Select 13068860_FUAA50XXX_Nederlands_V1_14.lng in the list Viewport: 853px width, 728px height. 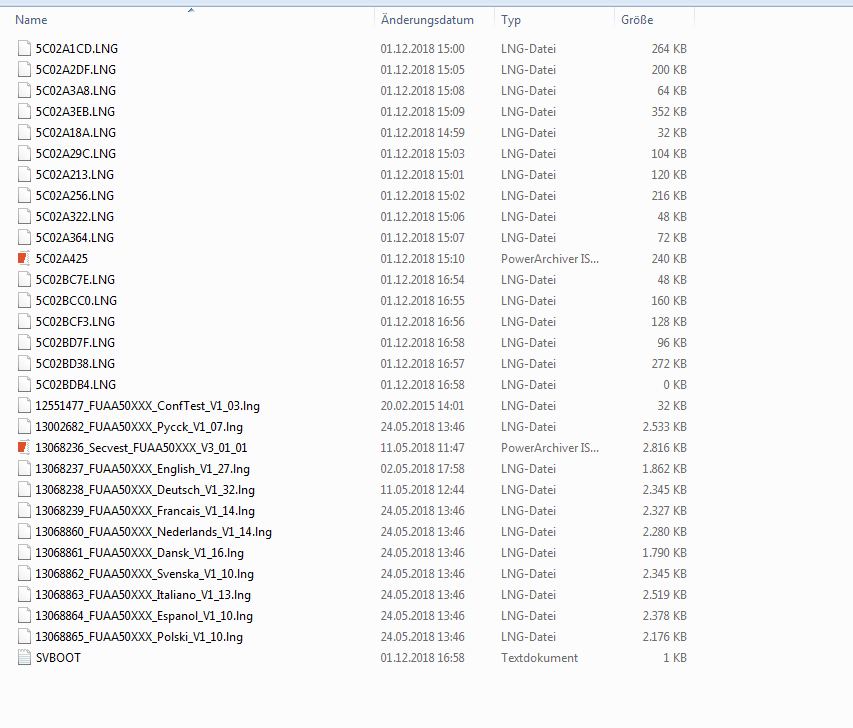153,532
